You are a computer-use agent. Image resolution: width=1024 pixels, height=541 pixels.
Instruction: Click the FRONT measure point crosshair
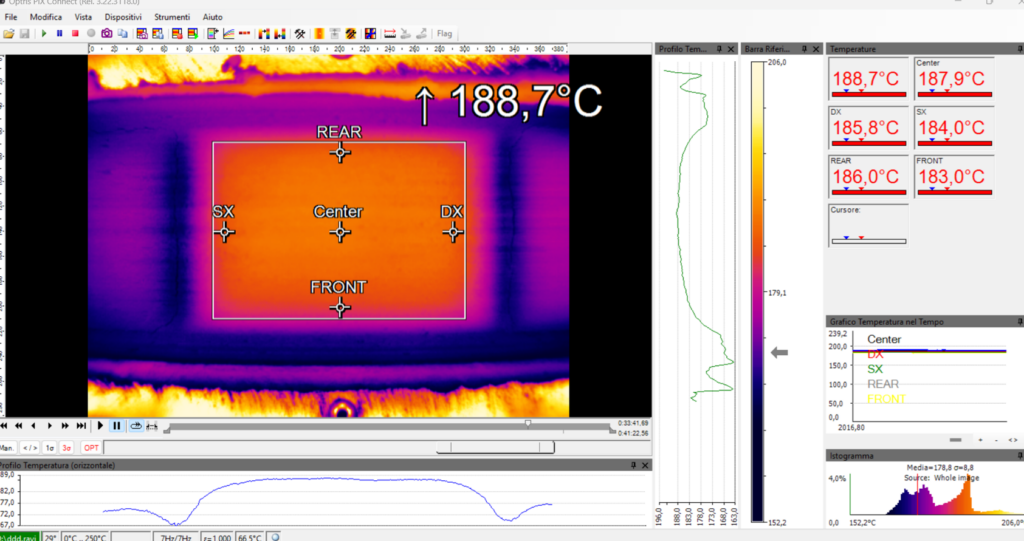(x=340, y=307)
